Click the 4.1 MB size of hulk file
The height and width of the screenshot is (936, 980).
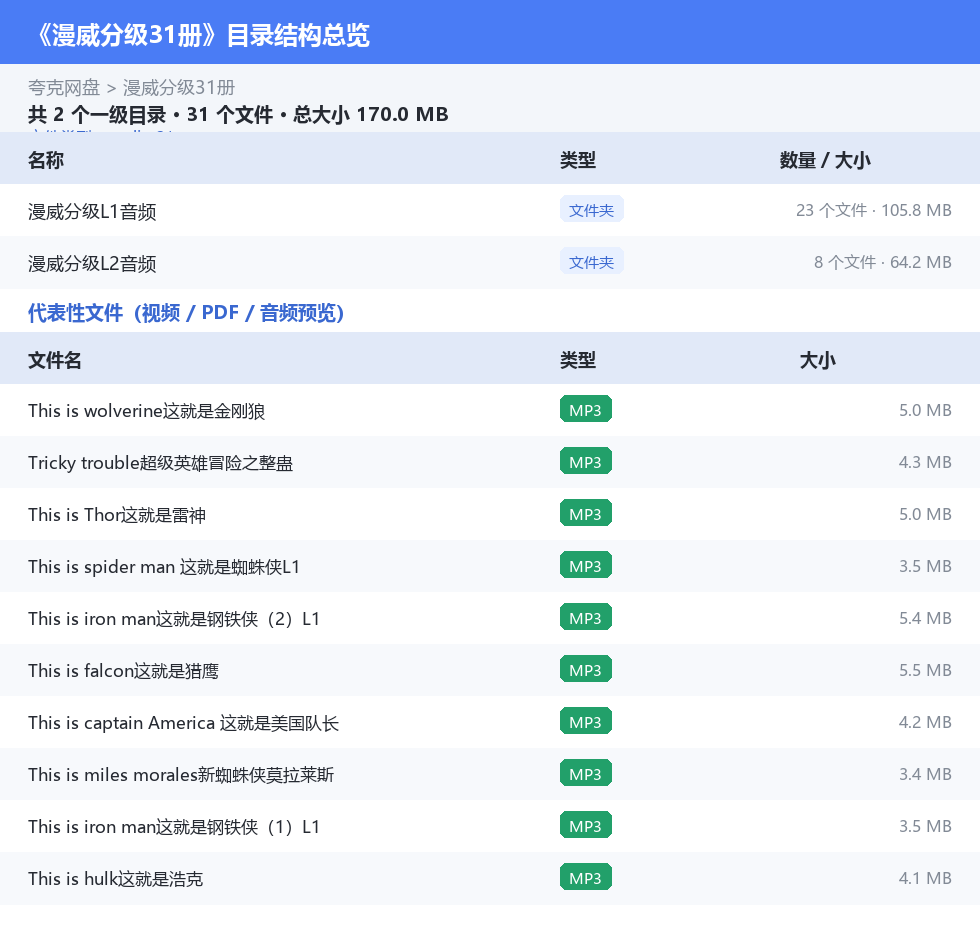[925, 877]
